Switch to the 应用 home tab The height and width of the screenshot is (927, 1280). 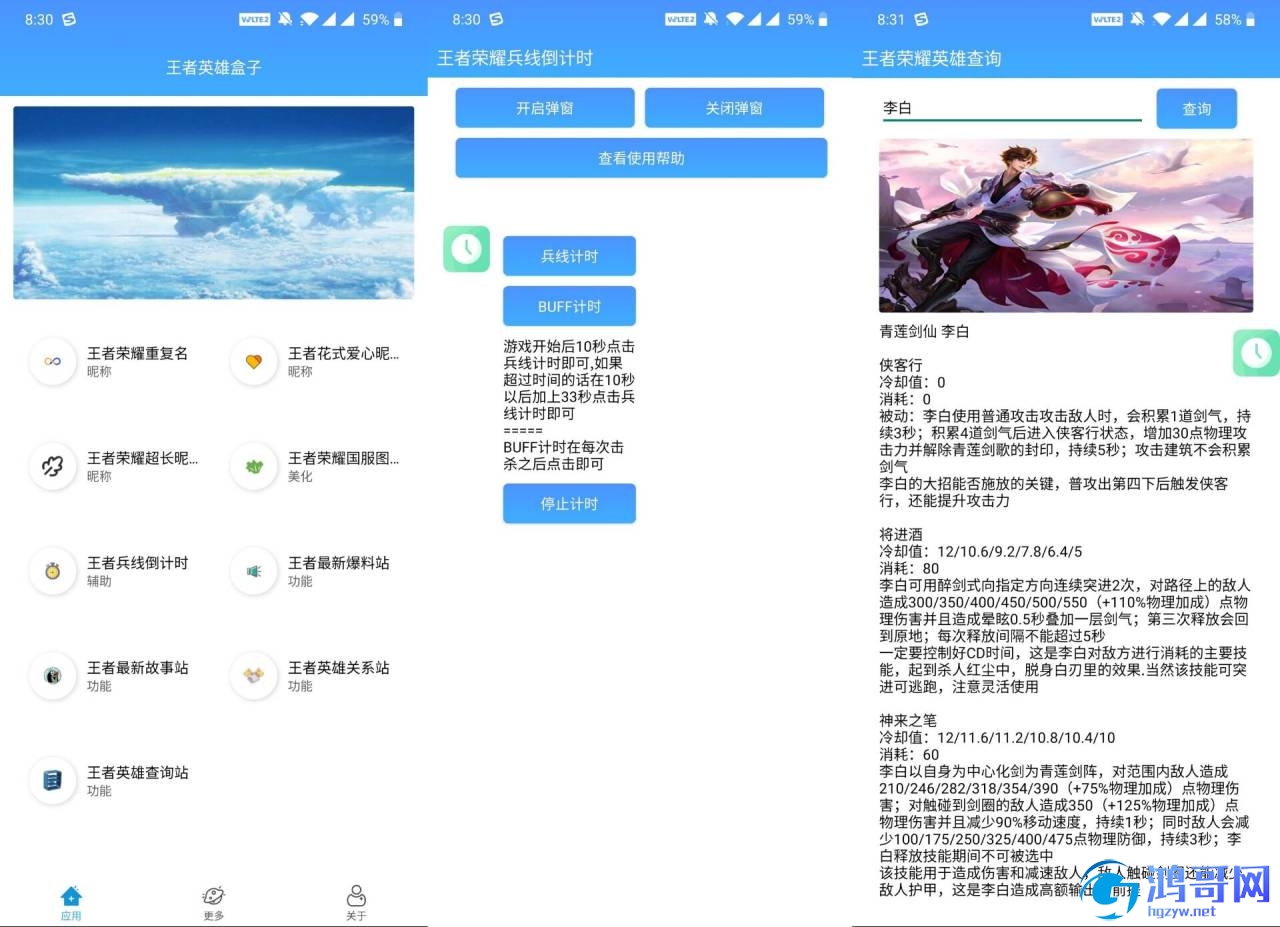tap(71, 903)
